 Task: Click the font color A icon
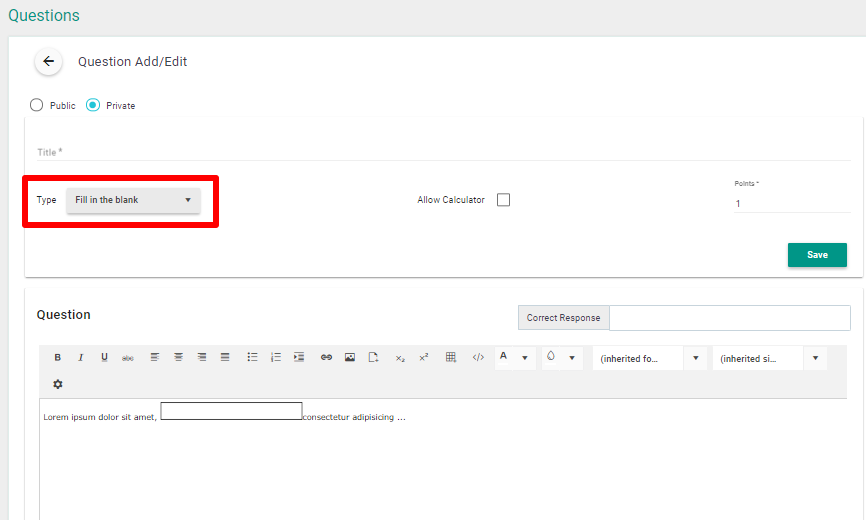[x=503, y=357]
